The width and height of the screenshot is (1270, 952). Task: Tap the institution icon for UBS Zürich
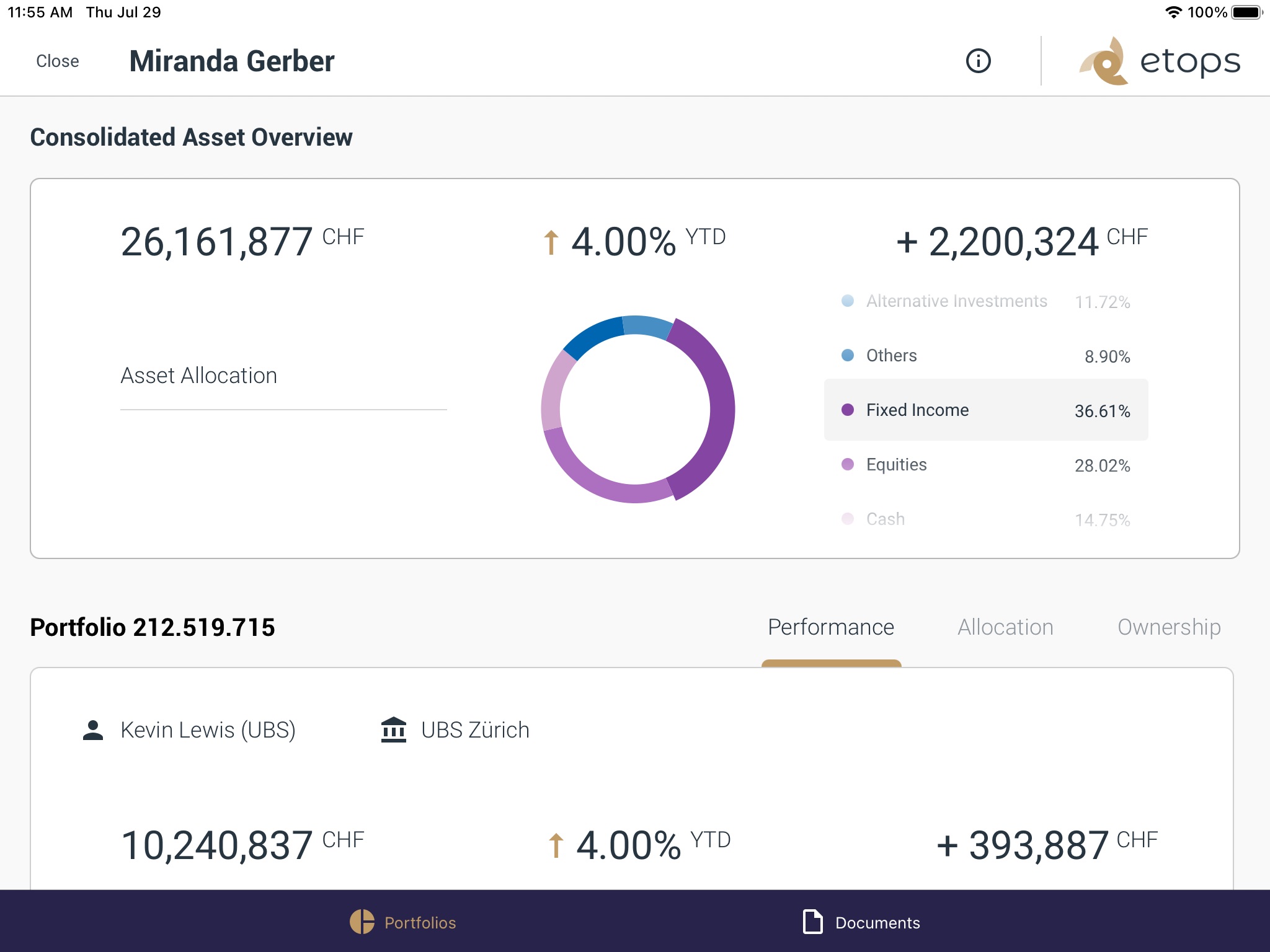coord(394,729)
